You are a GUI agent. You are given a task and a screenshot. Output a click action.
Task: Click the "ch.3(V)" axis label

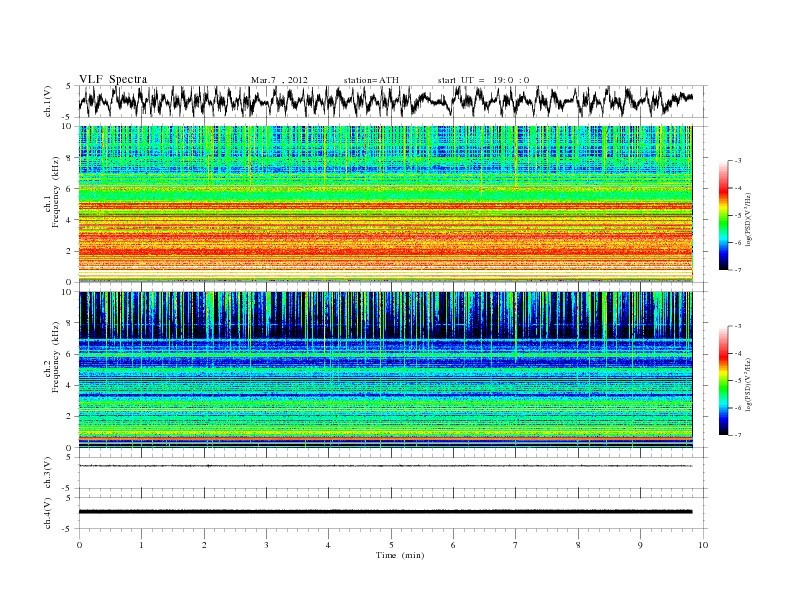click(x=48, y=473)
